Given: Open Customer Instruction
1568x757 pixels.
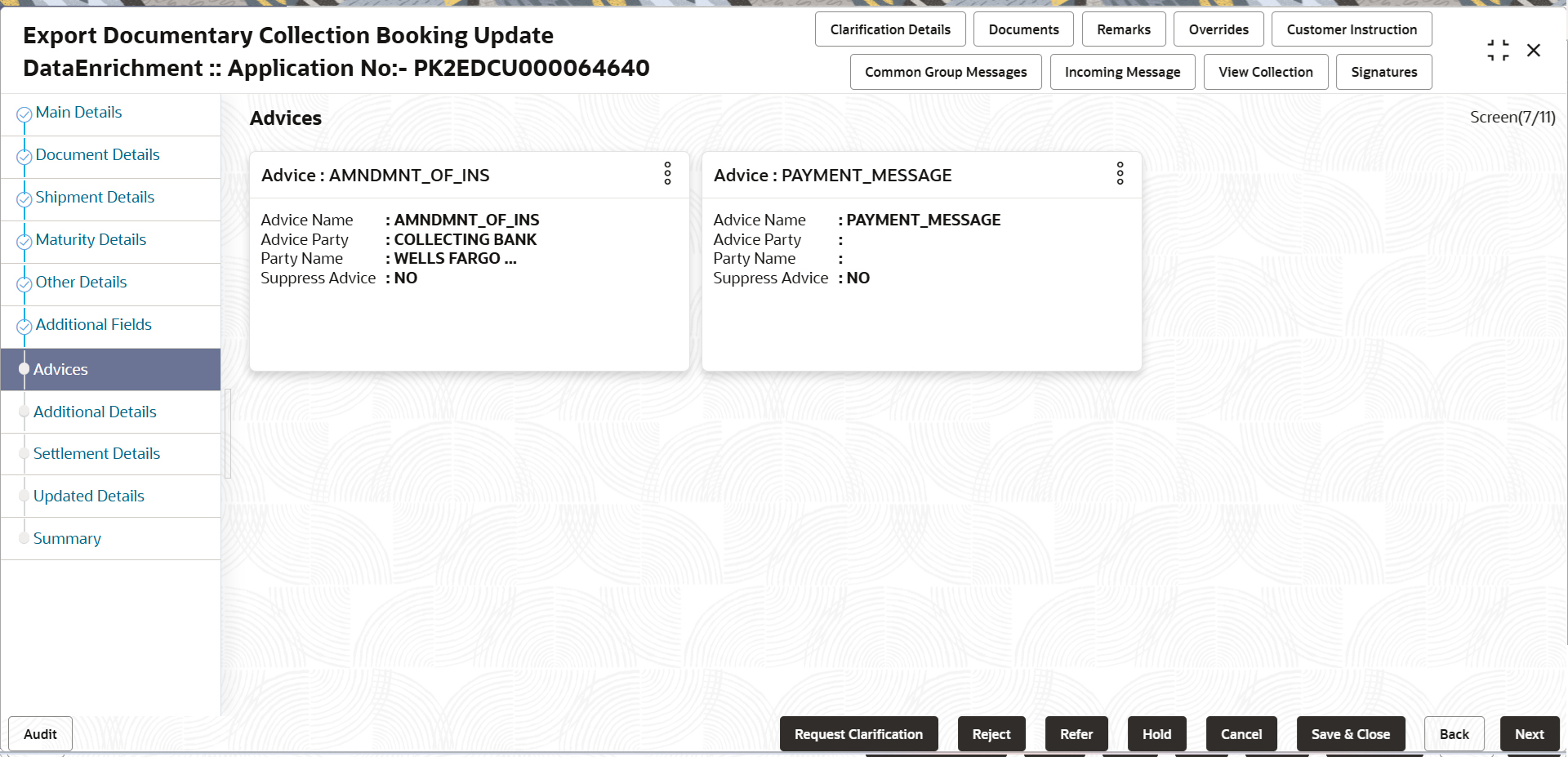Looking at the screenshot, I should (x=1352, y=29).
